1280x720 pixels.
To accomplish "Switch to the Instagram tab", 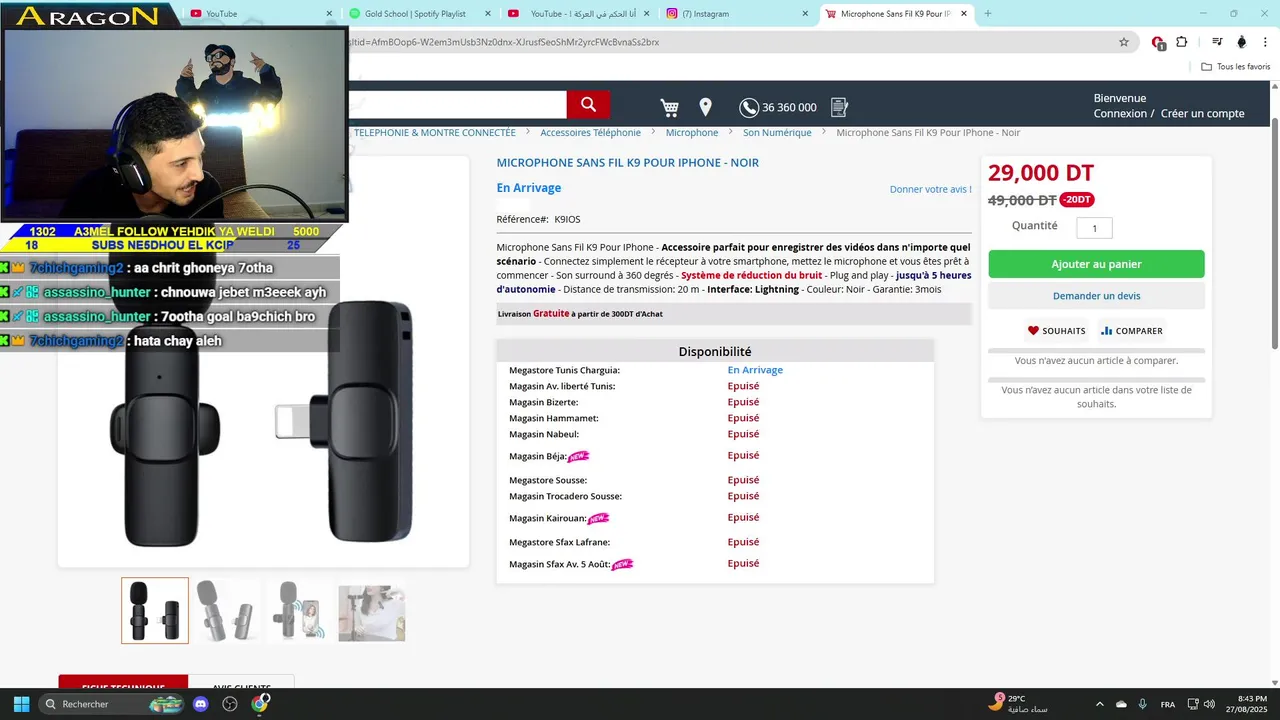I will (x=738, y=14).
